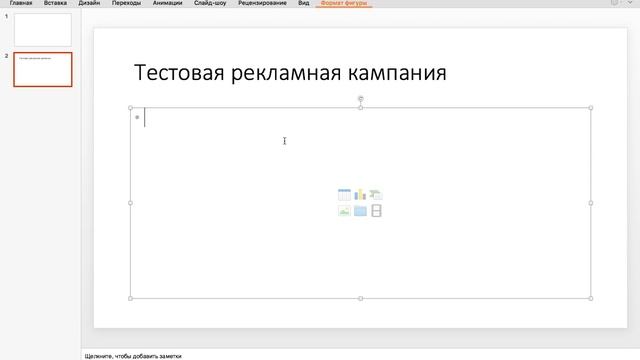640x360 pixels.
Task: Open the Дизайн tab
Action: 89,3
